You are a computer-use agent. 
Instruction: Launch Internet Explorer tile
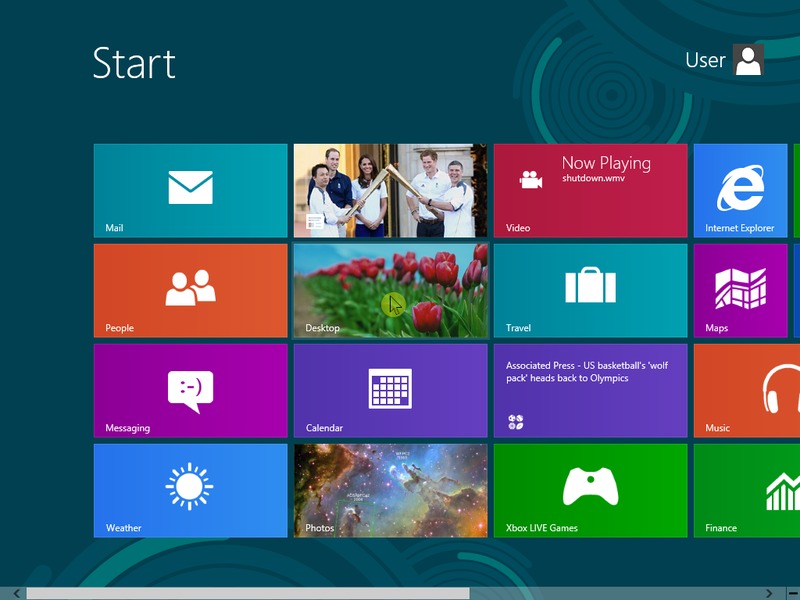(x=740, y=190)
